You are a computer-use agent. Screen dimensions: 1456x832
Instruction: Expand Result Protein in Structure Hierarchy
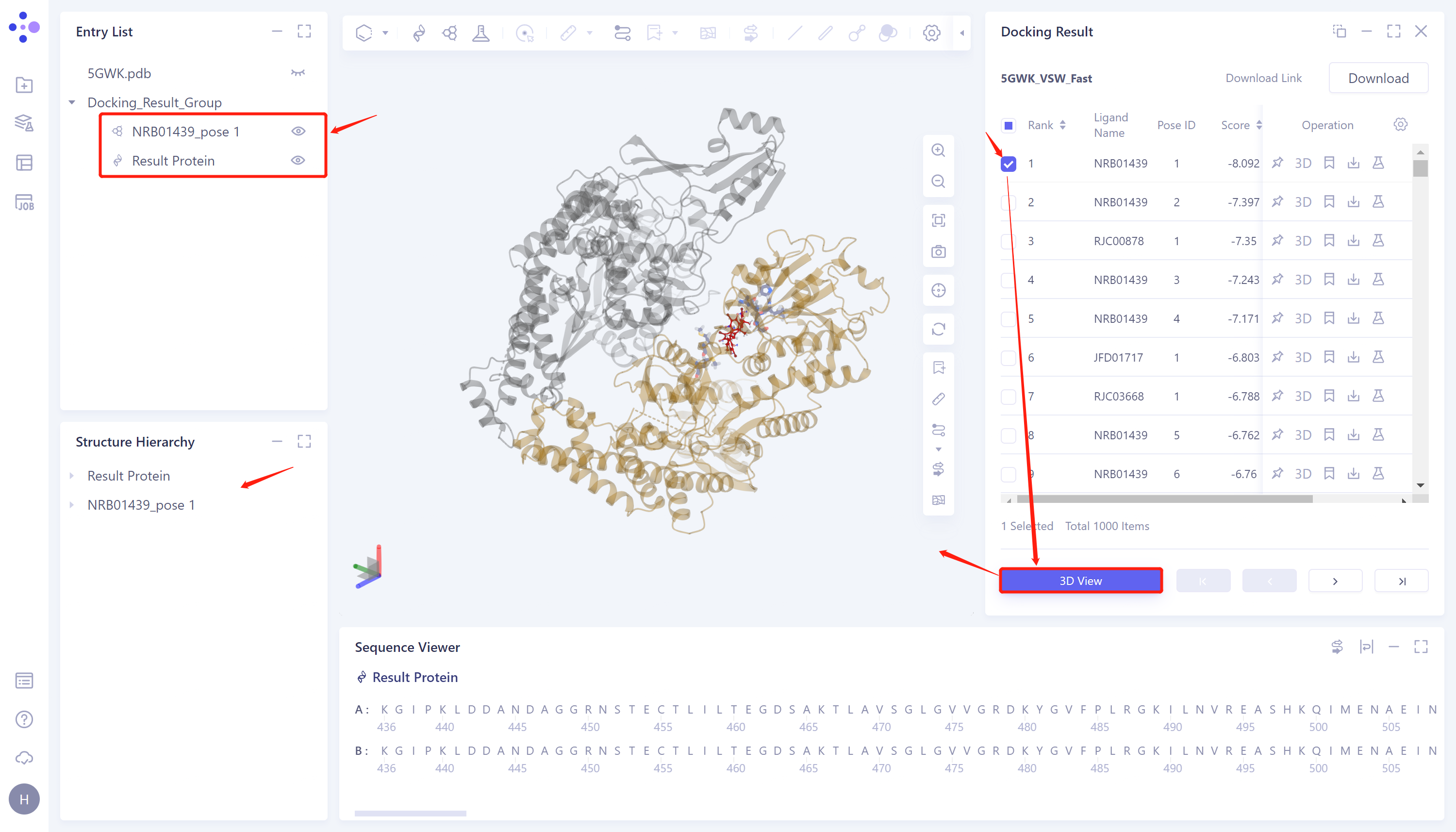coord(72,475)
